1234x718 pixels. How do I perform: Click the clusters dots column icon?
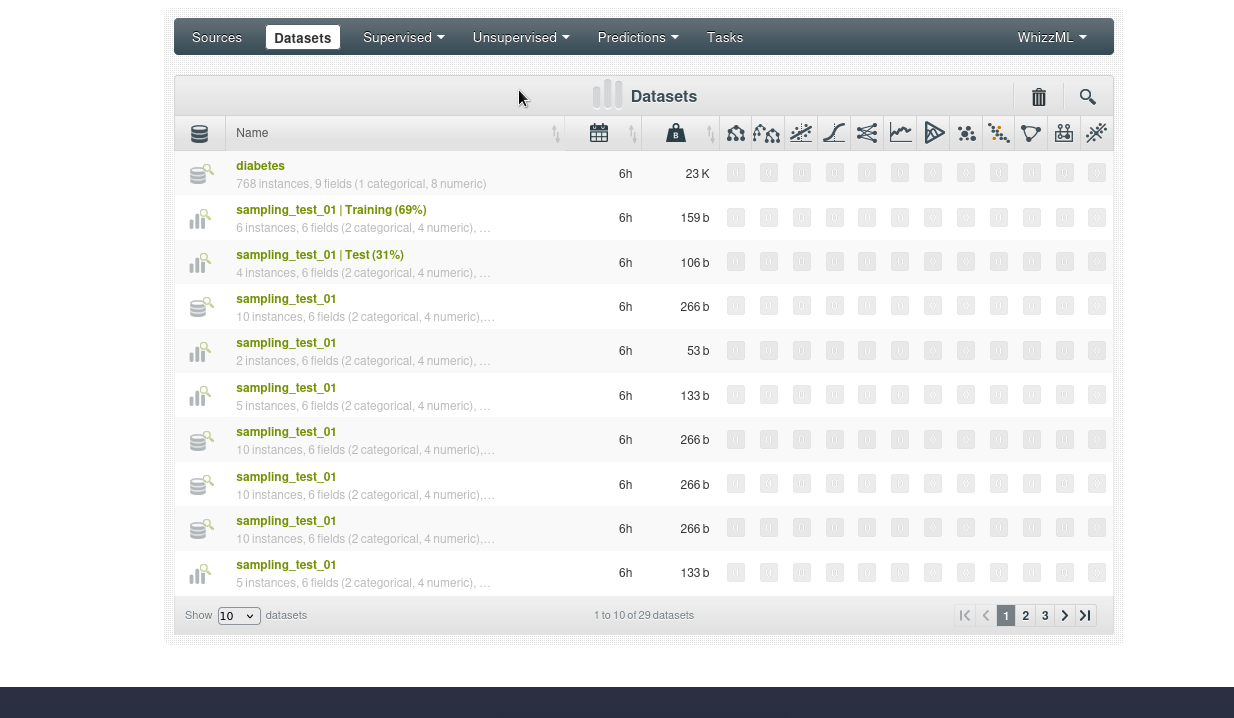966,133
